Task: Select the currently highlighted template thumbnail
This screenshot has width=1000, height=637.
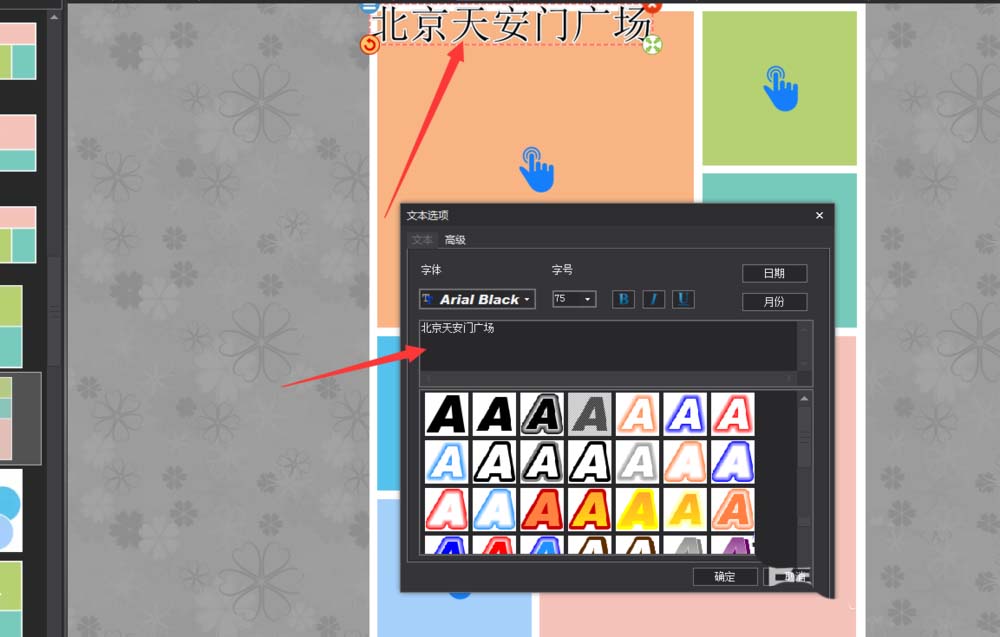Action: click(x=20, y=418)
